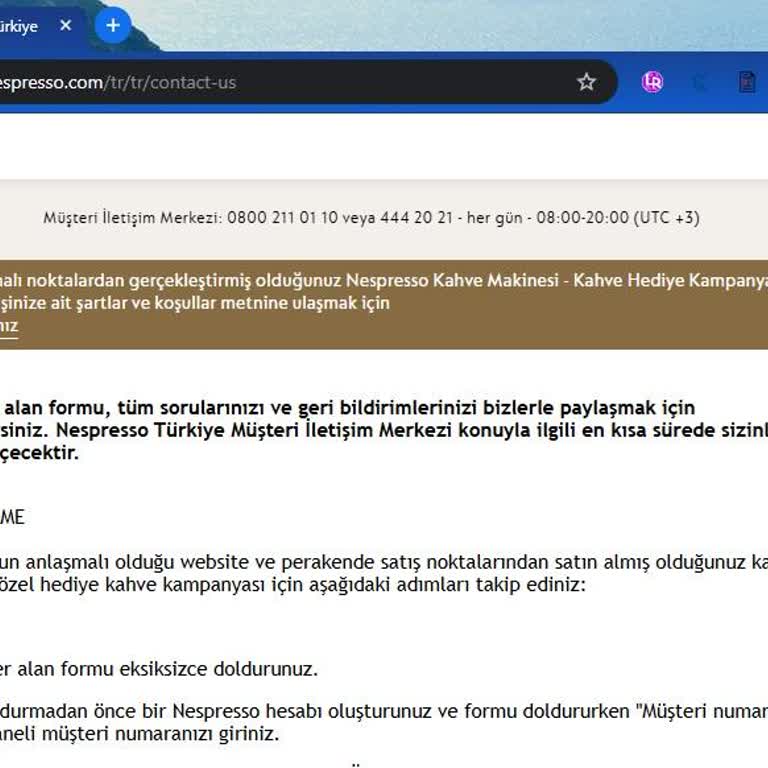Click the phone number 0800 211 01 10
The height and width of the screenshot is (768, 768).
click(282, 217)
